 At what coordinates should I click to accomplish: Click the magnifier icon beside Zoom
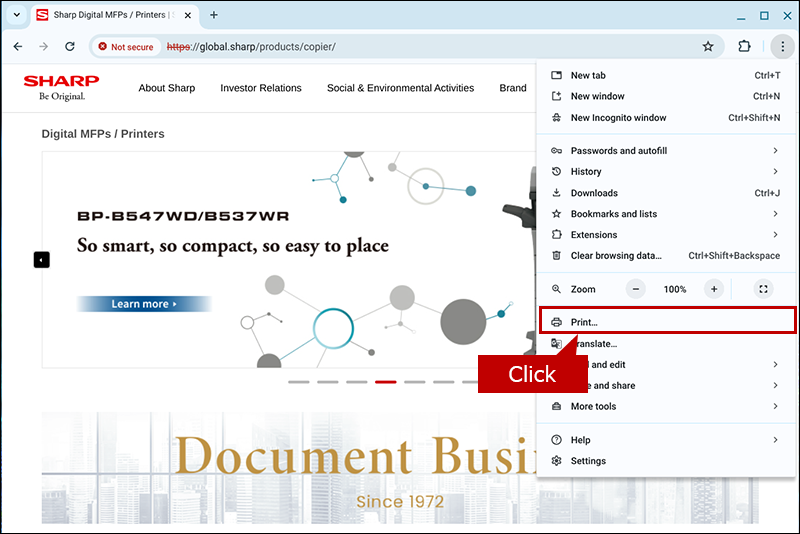click(x=556, y=289)
